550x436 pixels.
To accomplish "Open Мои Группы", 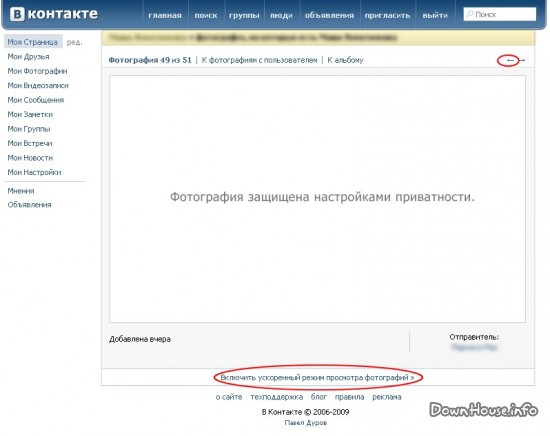I will pyautogui.click(x=29, y=129).
